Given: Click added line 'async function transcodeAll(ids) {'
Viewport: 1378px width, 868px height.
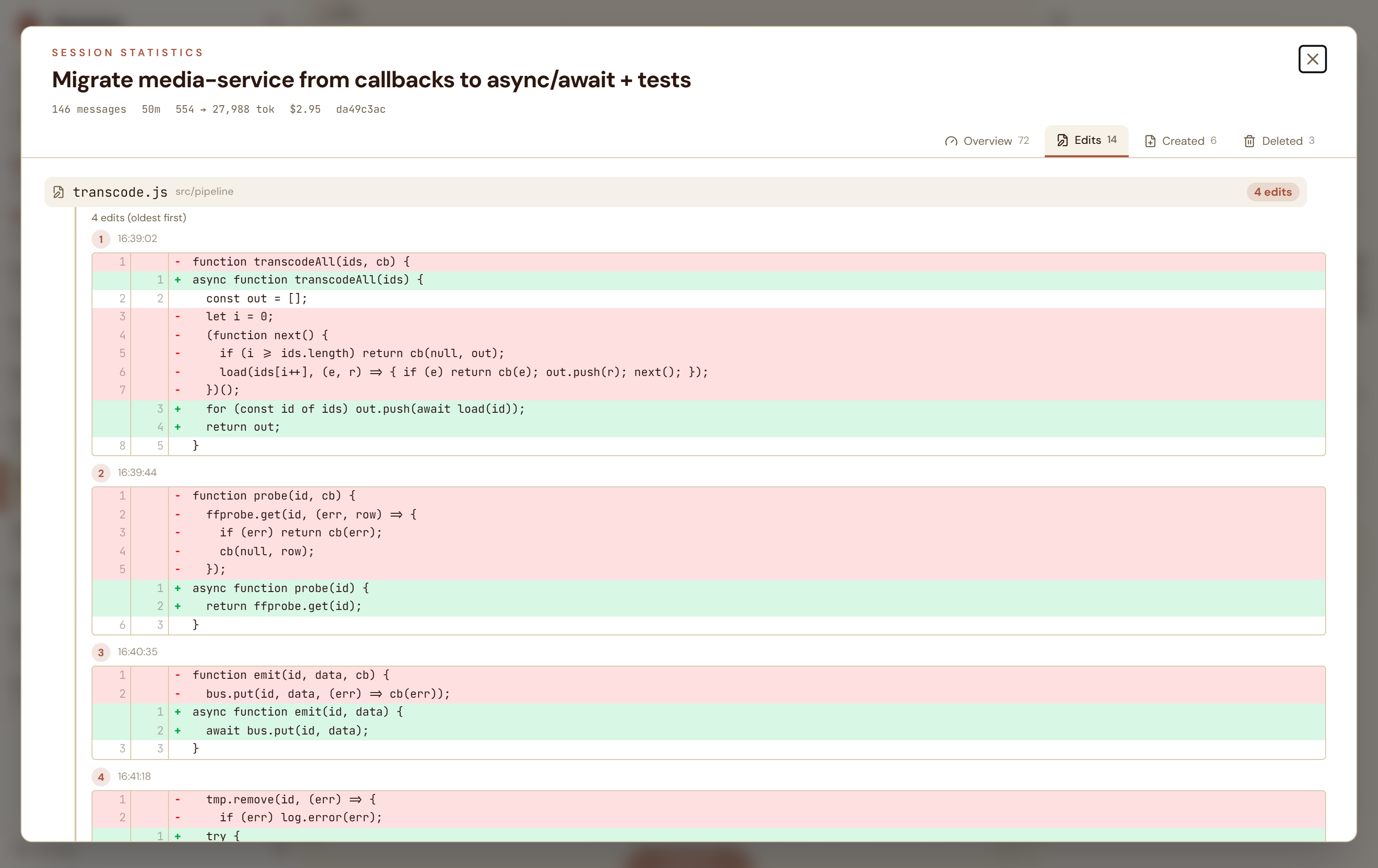Looking at the screenshot, I should pyautogui.click(x=708, y=280).
